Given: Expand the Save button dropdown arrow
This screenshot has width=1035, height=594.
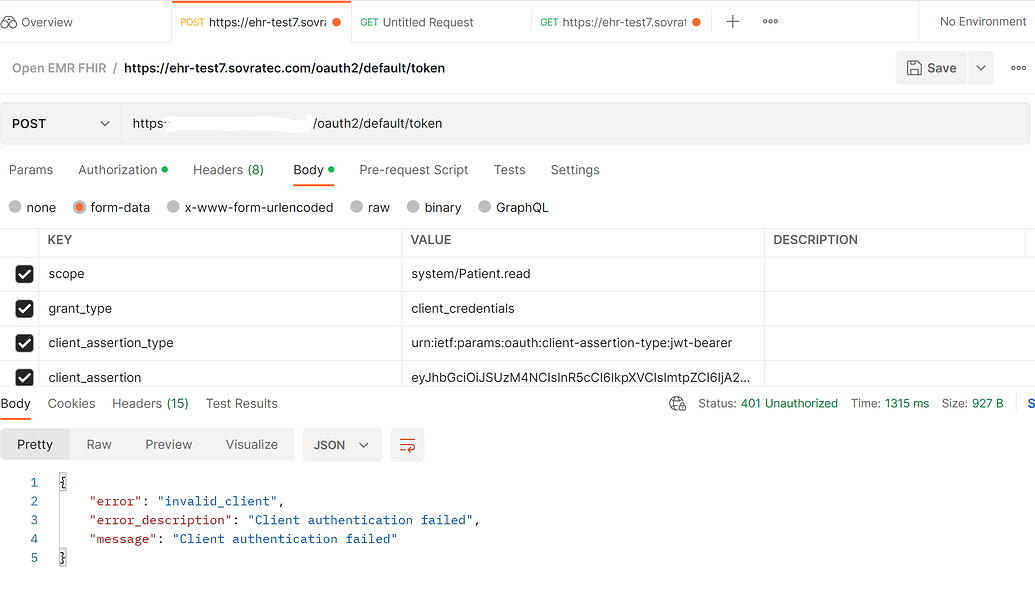Looking at the screenshot, I should (980, 67).
